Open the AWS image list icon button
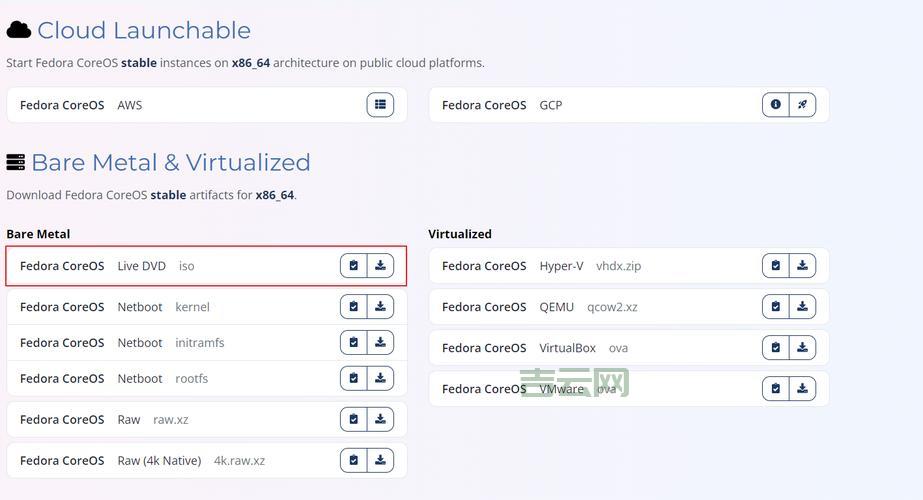Viewport: 923px width, 500px height. pyautogui.click(x=380, y=105)
